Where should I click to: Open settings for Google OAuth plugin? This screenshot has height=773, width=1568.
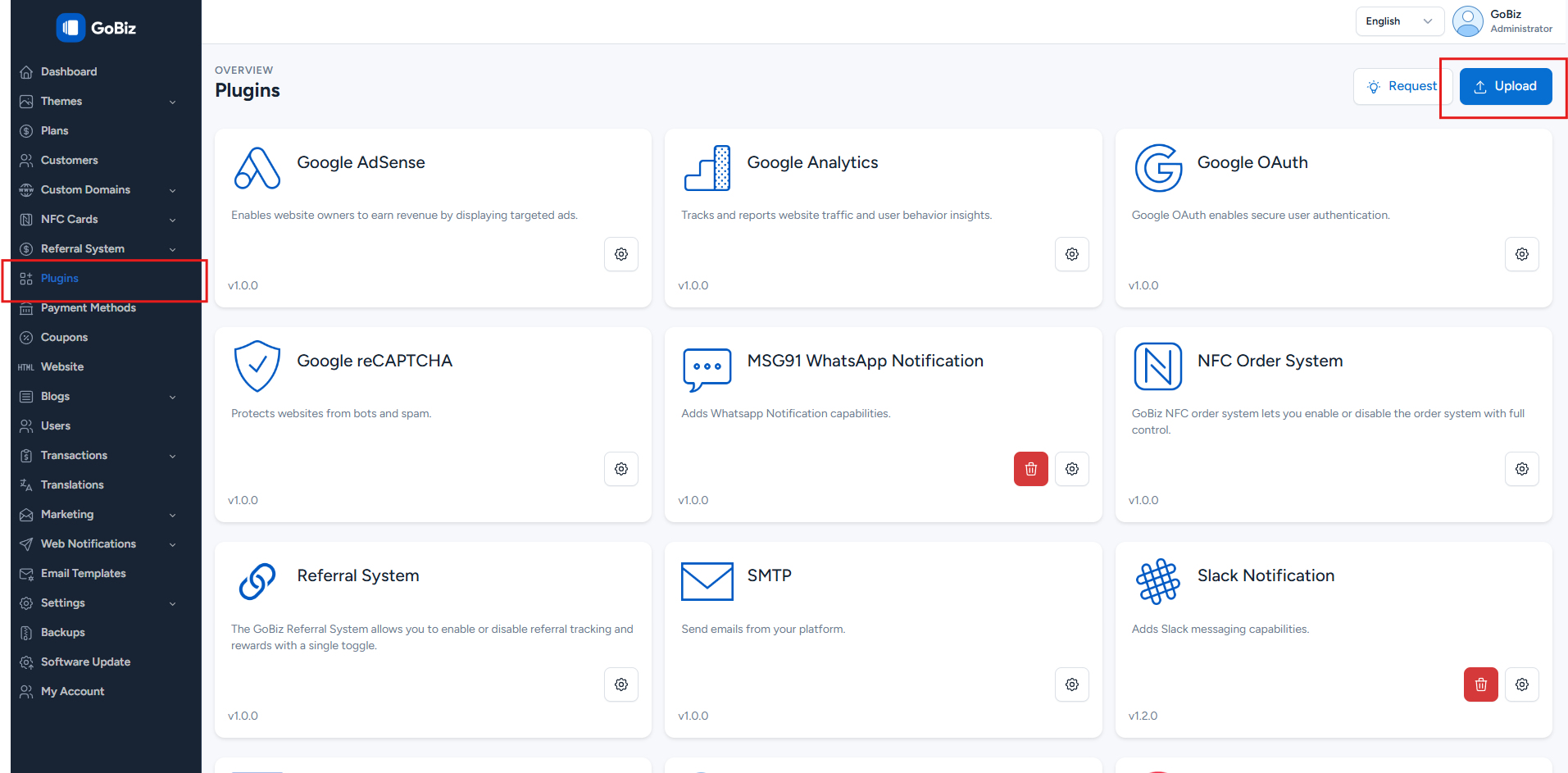tap(1522, 254)
